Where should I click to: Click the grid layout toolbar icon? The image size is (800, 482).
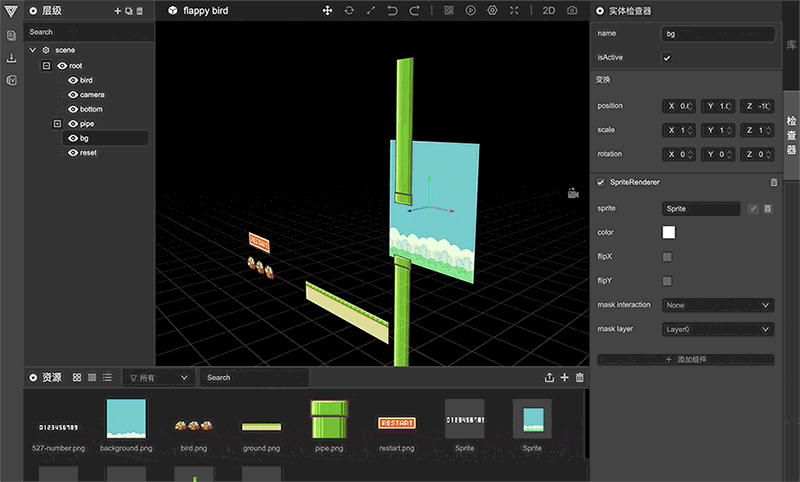point(449,11)
